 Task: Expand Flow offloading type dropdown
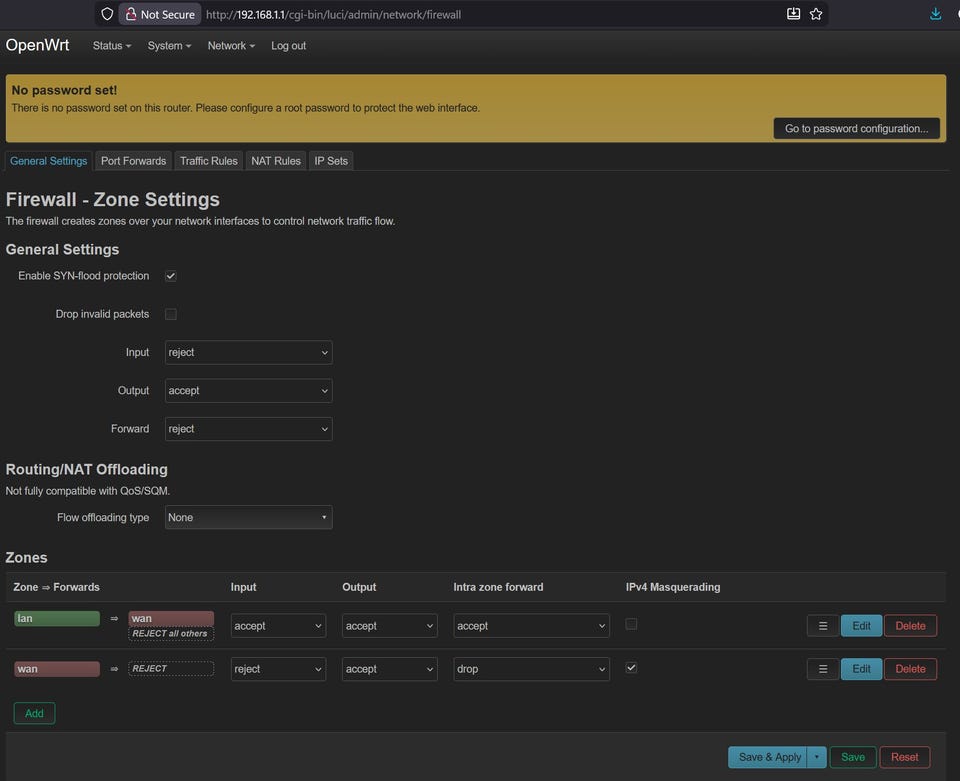248,517
